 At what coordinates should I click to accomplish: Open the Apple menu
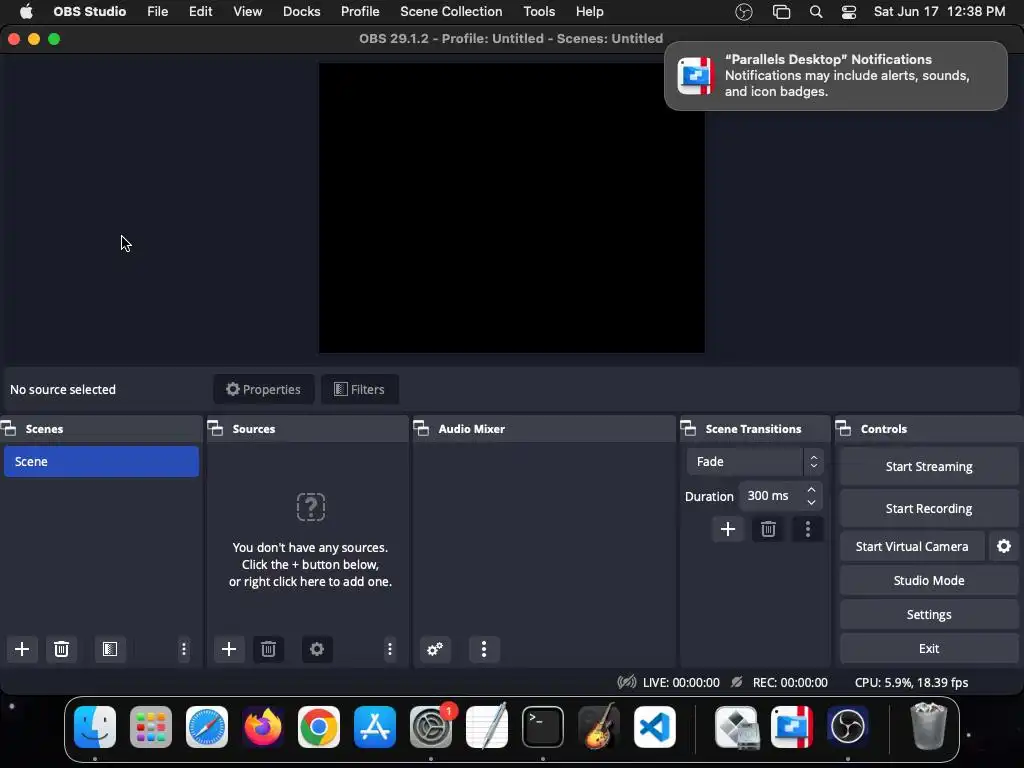(x=26, y=12)
